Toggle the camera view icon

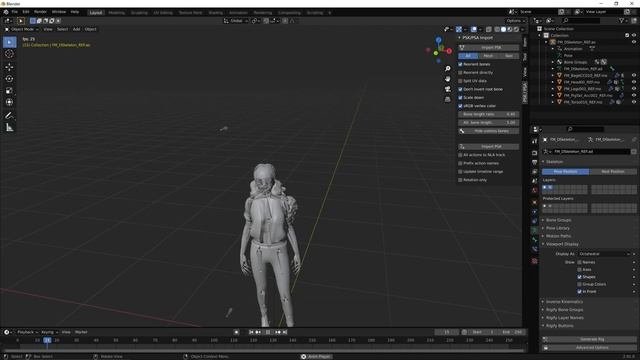pyautogui.click(x=448, y=89)
